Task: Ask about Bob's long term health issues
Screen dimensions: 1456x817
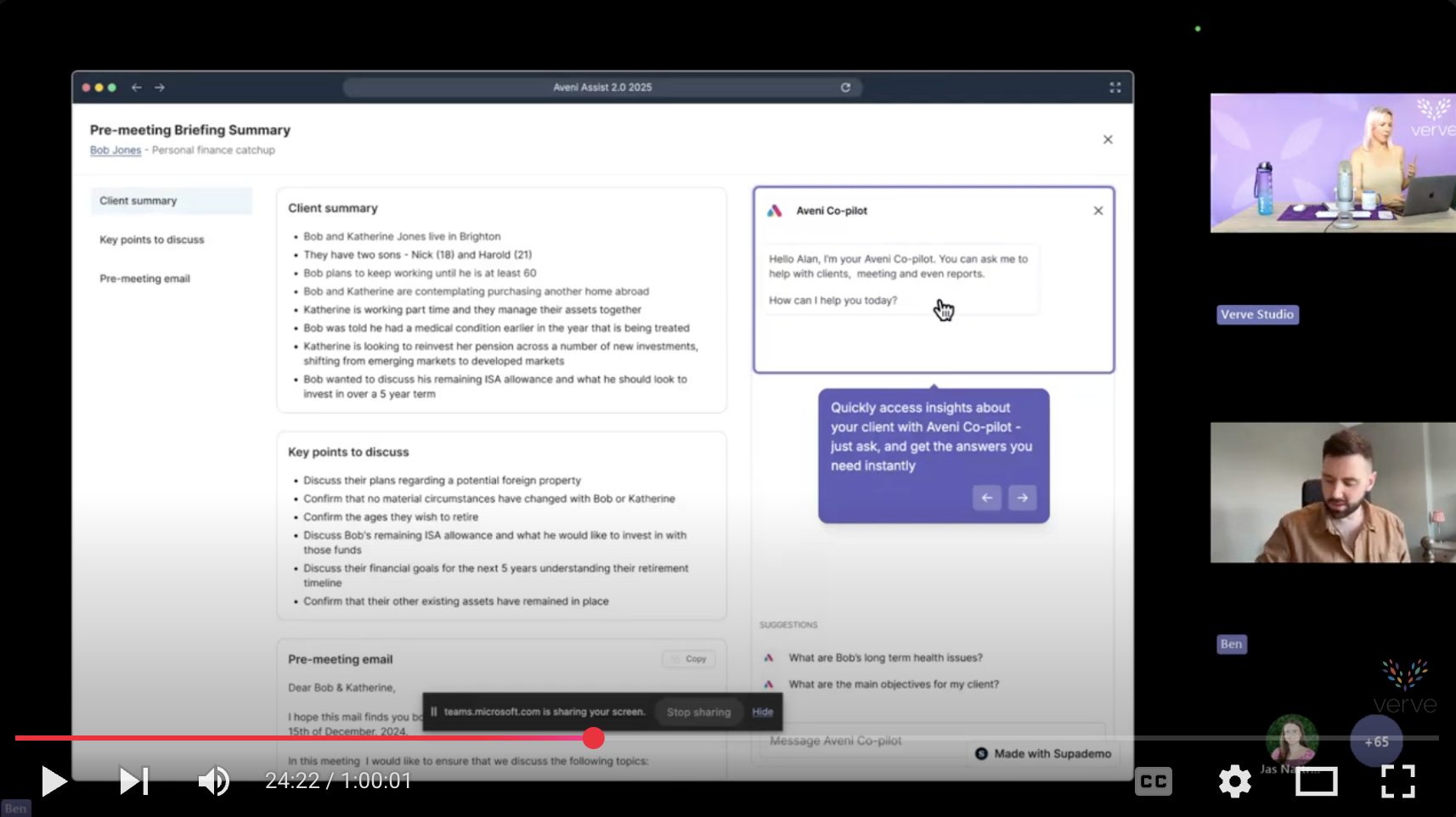Action: (x=885, y=657)
